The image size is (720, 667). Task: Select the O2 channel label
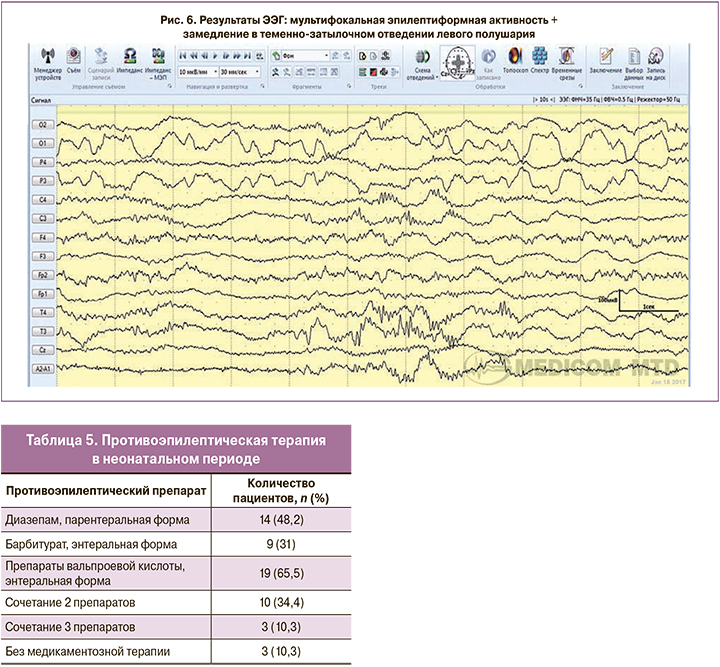click(x=44, y=125)
